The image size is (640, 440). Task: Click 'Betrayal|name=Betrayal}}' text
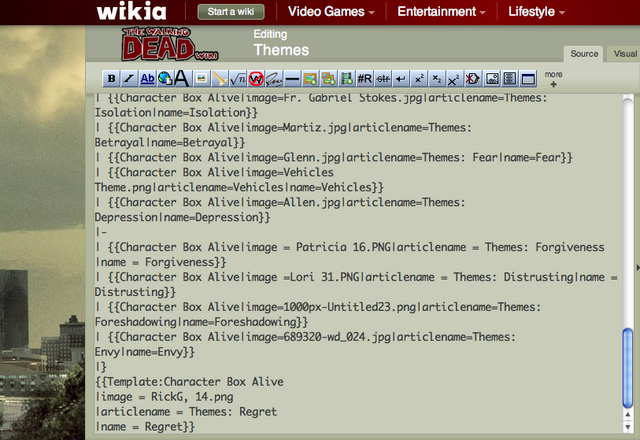click(170, 142)
